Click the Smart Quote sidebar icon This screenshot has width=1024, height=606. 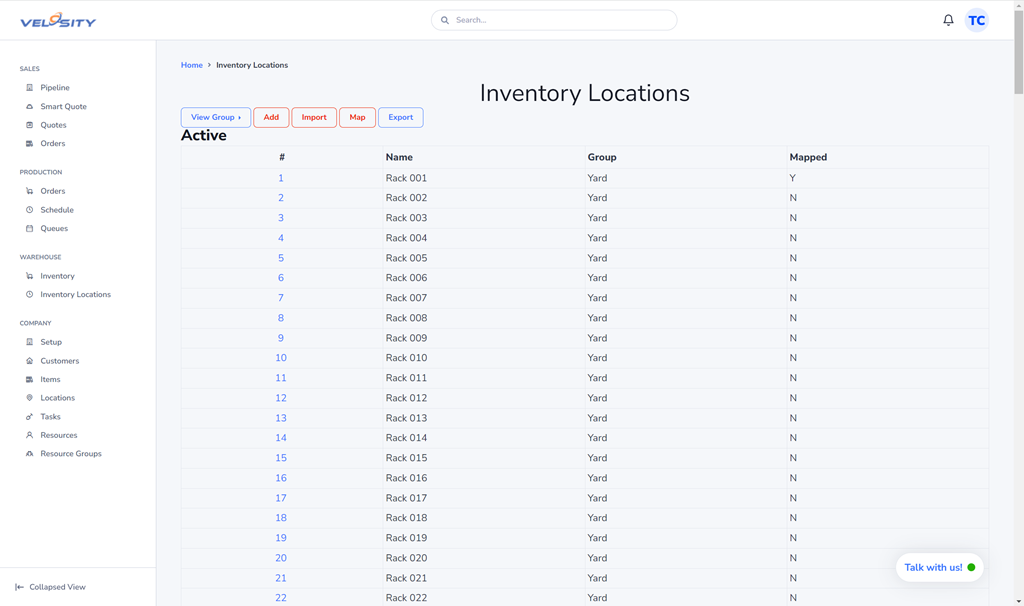[29, 107]
